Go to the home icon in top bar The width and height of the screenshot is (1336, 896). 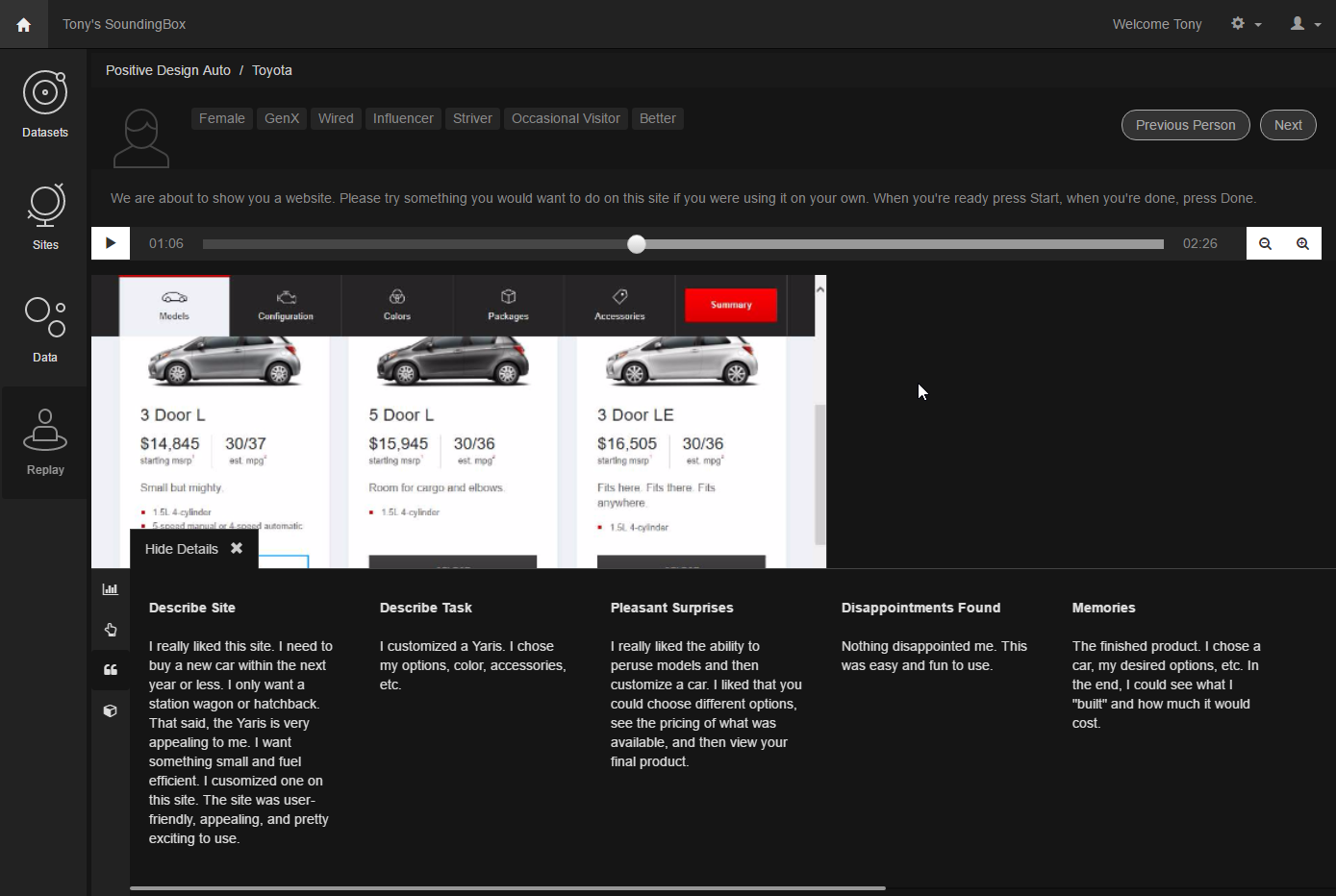pos(23,24)
